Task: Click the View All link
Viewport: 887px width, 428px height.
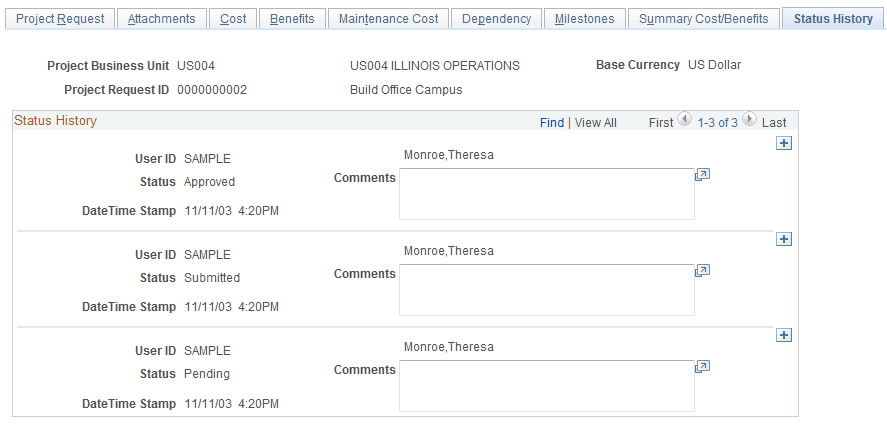Action: 596,122
